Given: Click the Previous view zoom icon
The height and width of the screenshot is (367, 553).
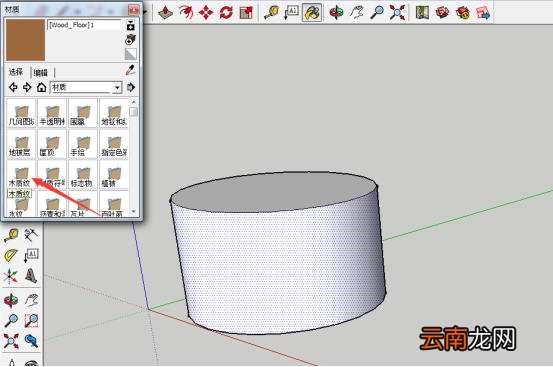Looking at the screenshot, I should tap(31, 341).
